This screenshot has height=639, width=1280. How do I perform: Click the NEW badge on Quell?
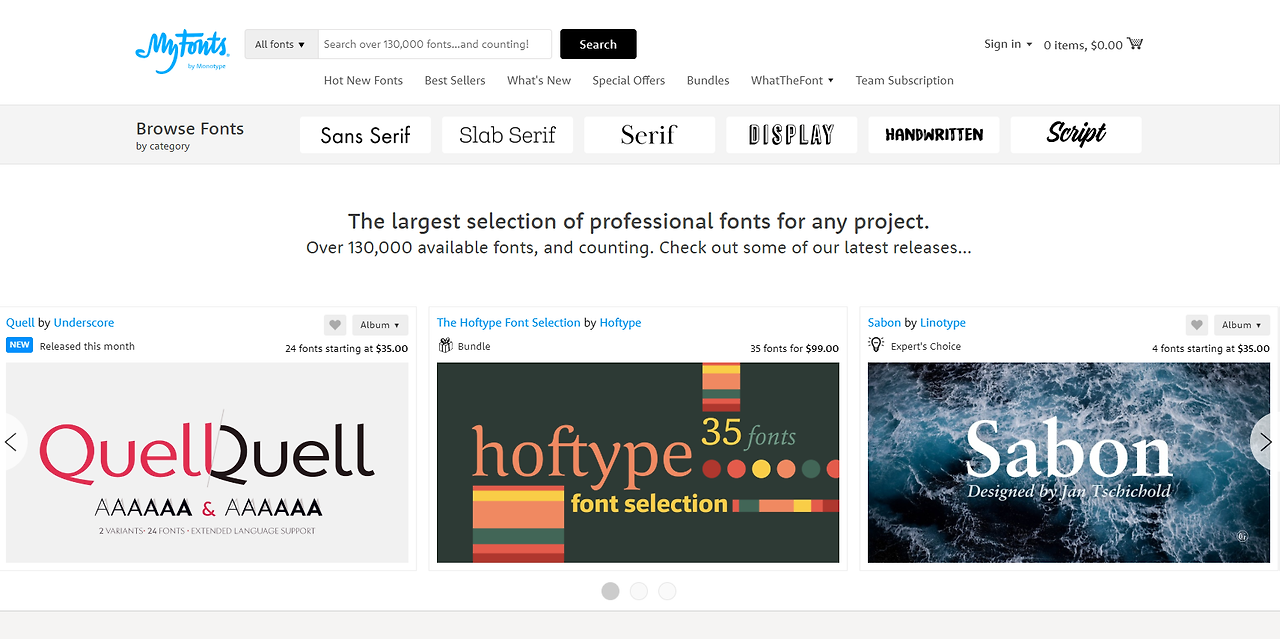coord(19,345)
